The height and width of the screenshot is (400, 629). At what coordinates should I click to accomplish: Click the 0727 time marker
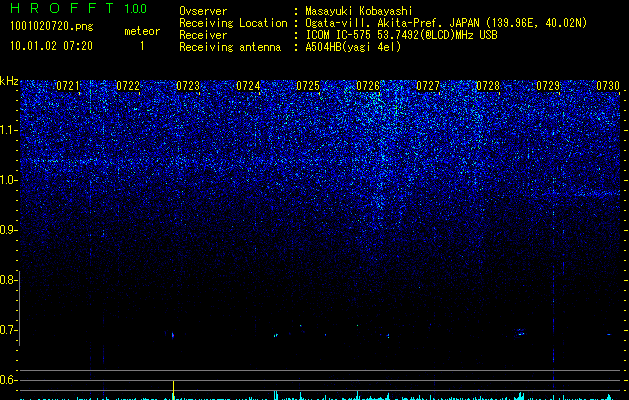428,86
